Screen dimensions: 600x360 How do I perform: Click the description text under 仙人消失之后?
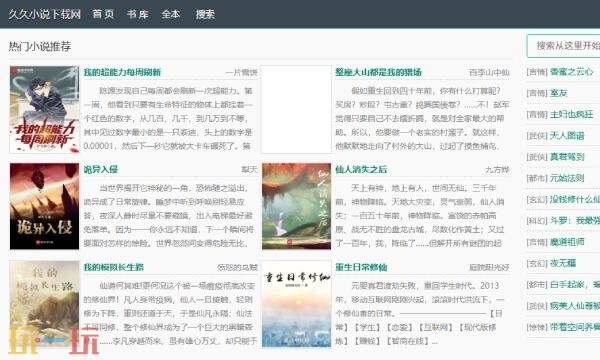tap(420, 215)
